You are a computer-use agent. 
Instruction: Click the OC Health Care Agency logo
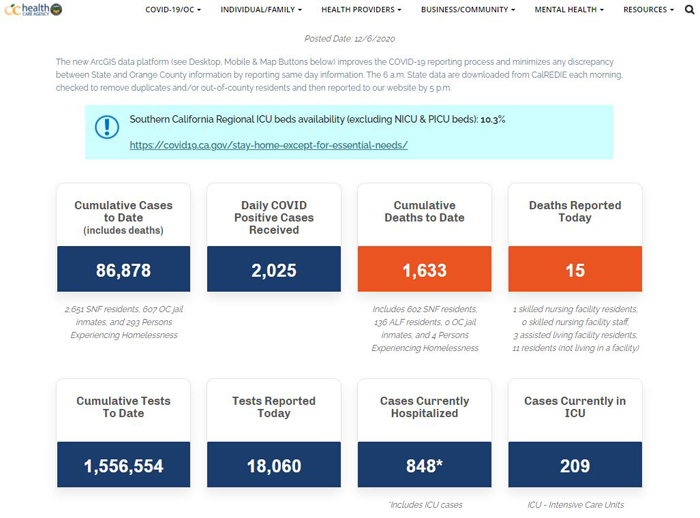(x=33, y=9)
